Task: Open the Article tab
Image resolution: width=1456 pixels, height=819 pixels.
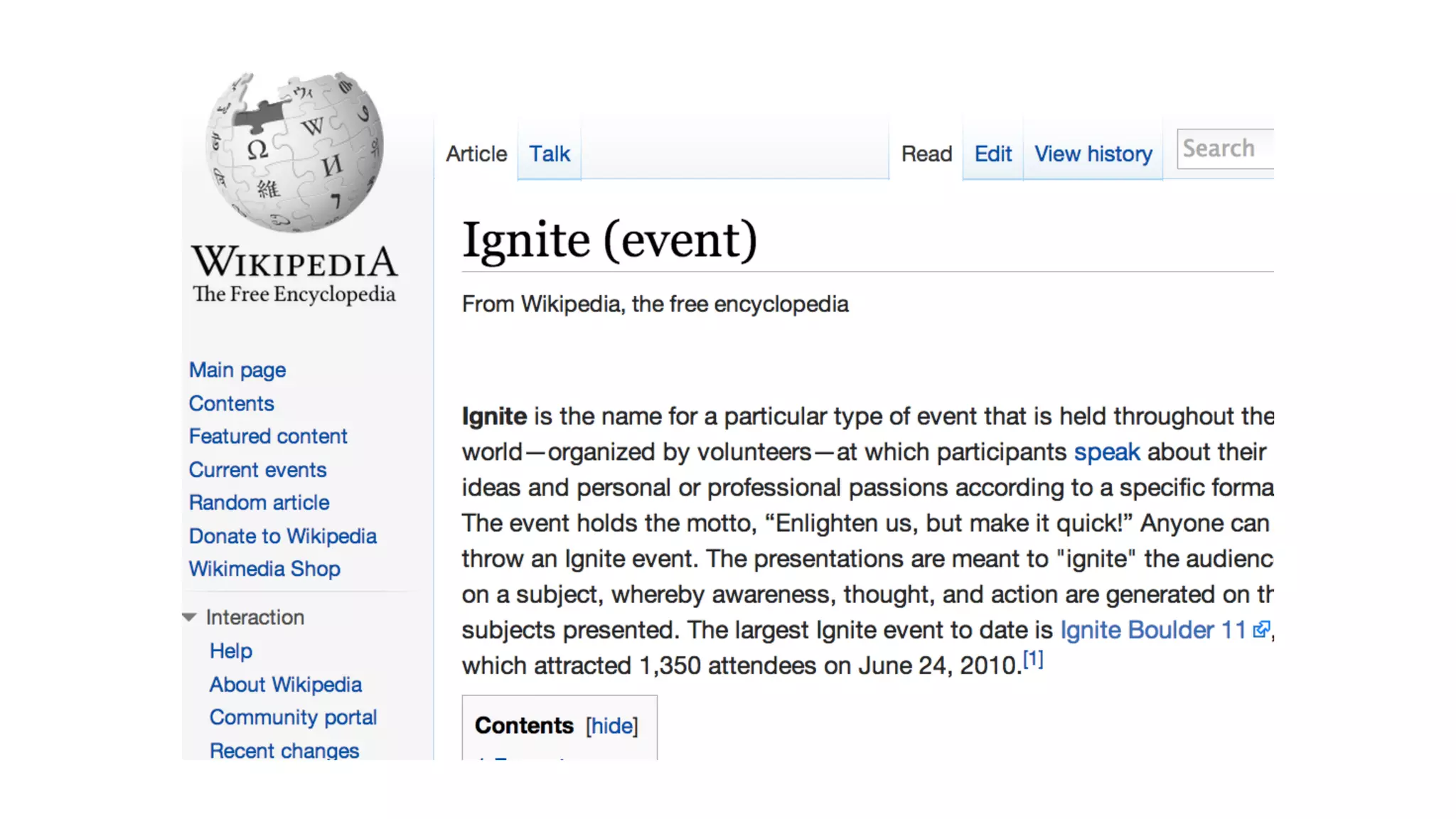Action: click(x=476, y=154)
